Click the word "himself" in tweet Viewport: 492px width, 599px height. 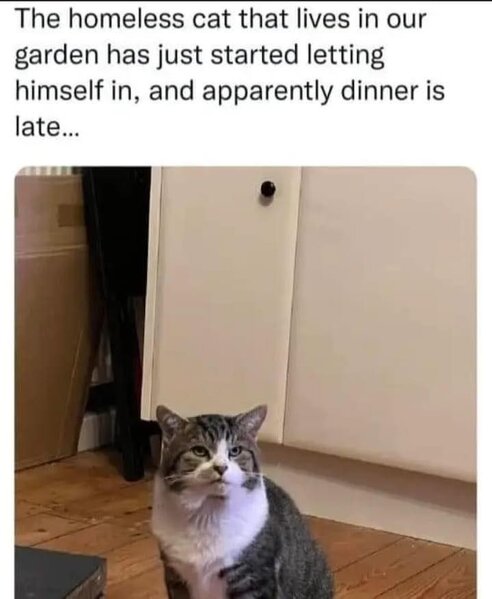(x=60, y=91)
